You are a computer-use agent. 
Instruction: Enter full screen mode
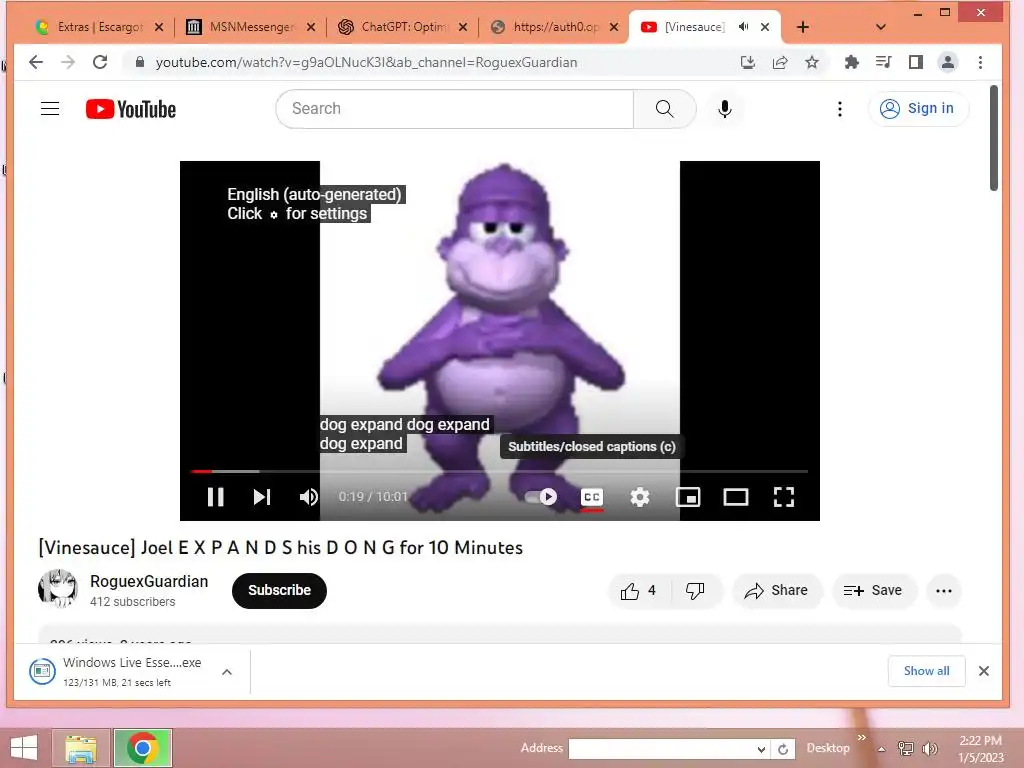coord(784,497)
